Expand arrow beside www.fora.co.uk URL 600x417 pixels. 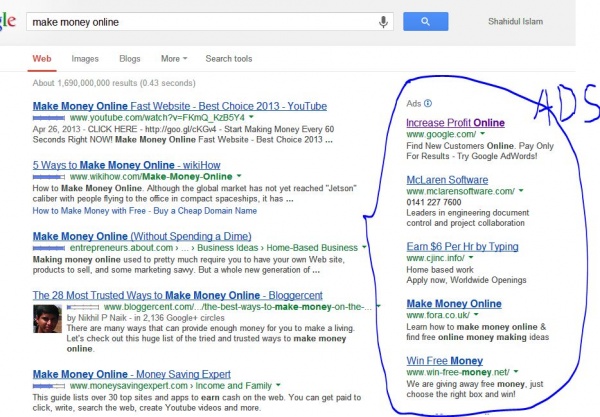click(476, 314)
